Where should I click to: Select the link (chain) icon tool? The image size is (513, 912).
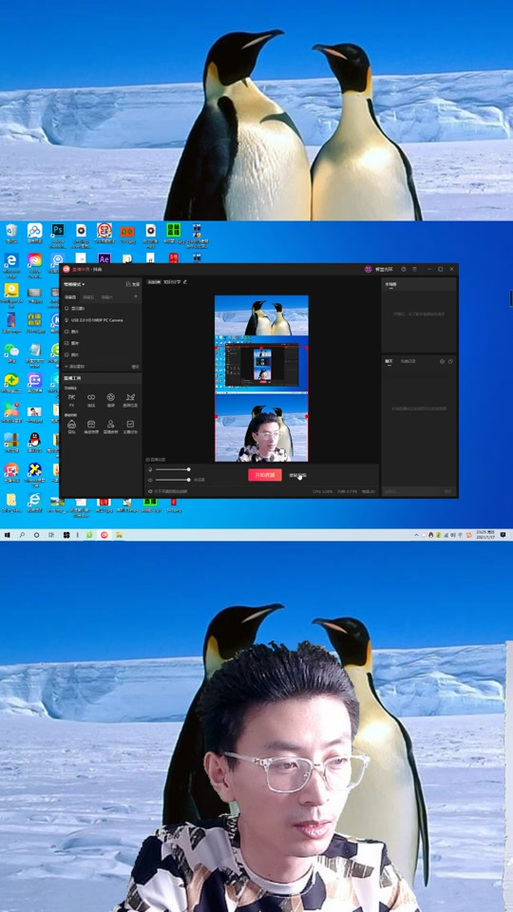coord(91,398)
